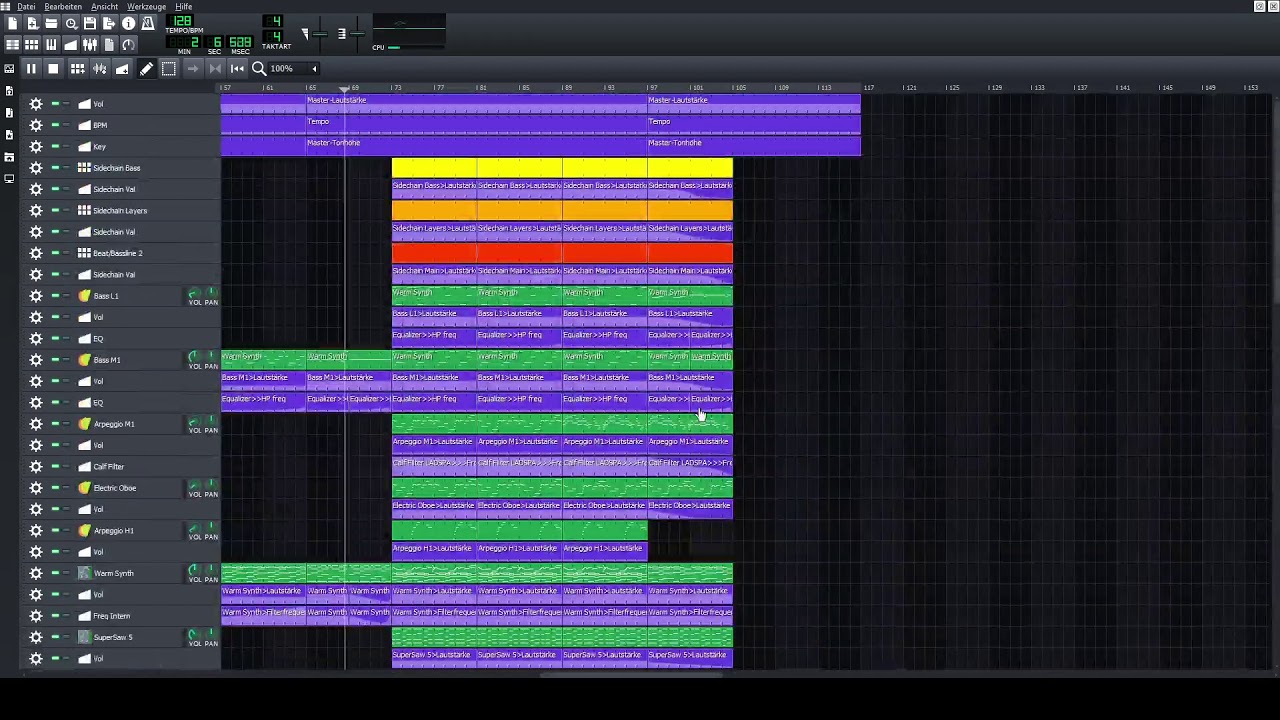Adjust the master pitch slider
This screenshot has height=720, width=1280.
[x=357, y=34]
